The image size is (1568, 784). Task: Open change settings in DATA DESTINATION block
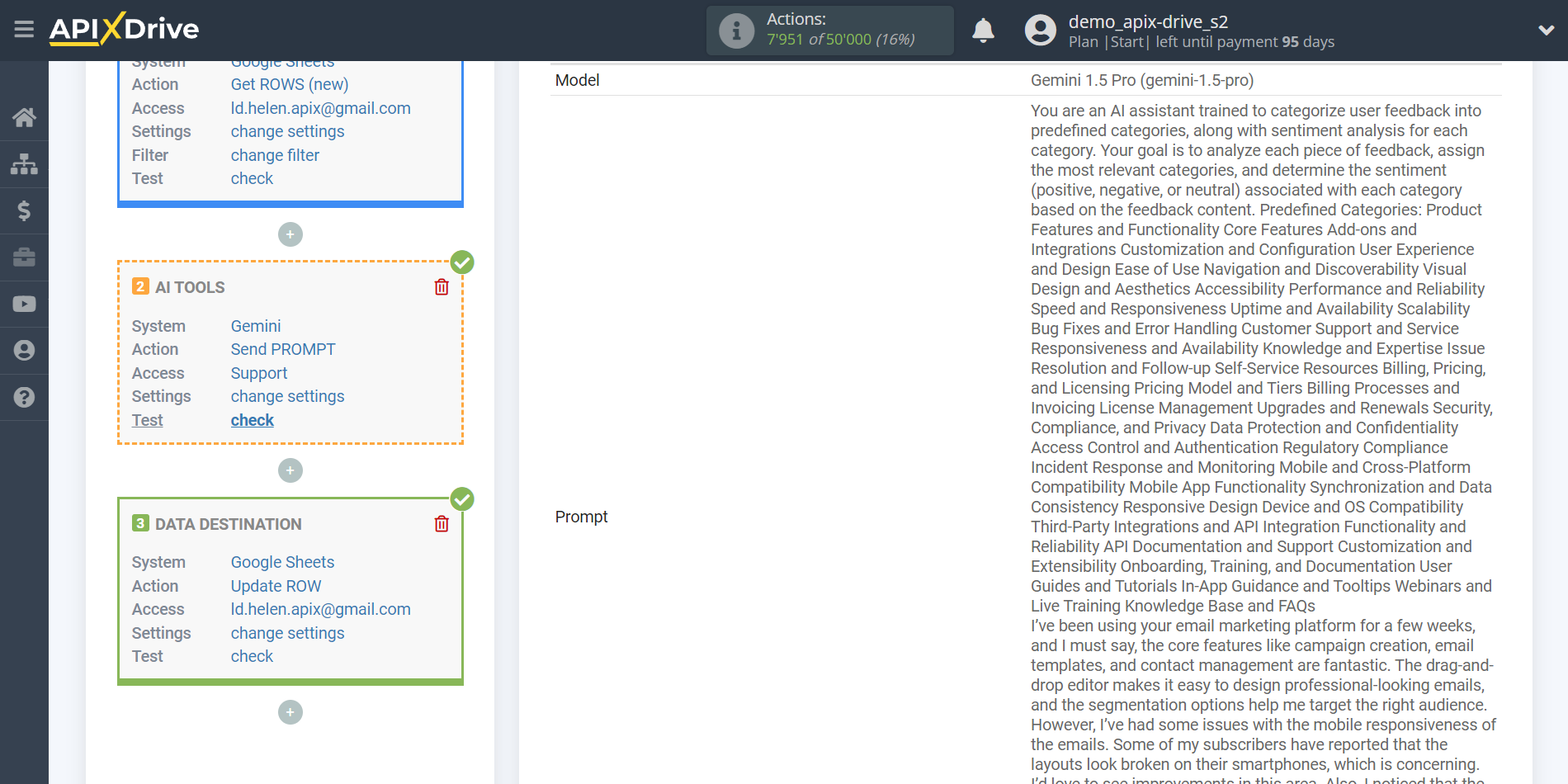[287, 633]
